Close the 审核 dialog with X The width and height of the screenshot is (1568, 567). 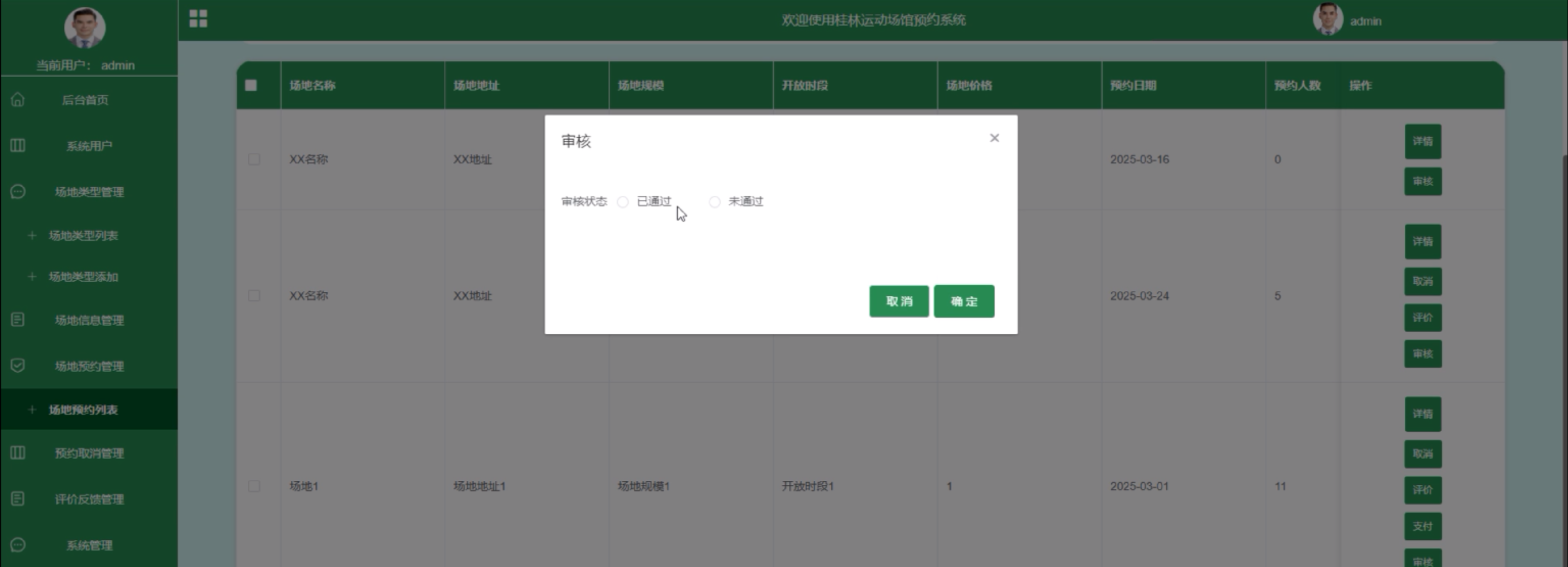coord(994,138)
